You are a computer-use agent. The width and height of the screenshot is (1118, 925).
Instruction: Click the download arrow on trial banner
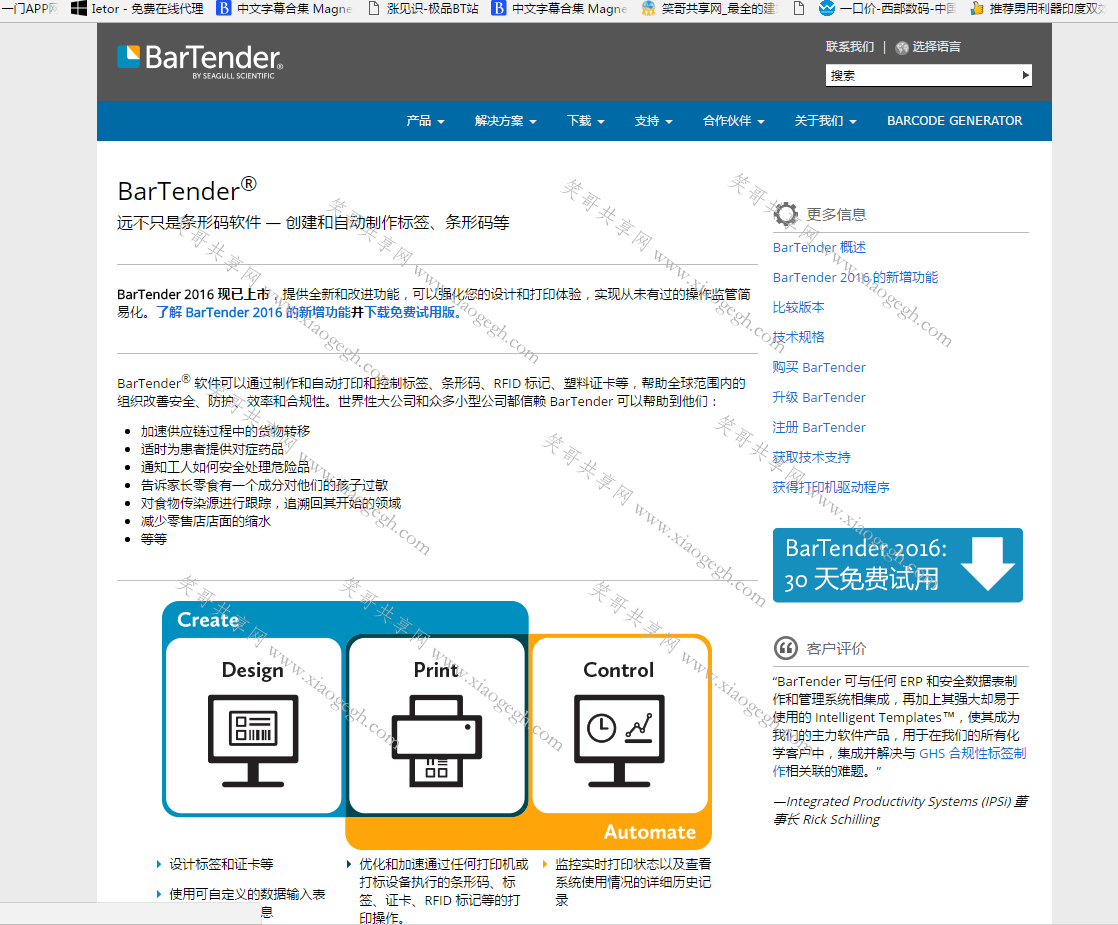(x=988, y=564)
